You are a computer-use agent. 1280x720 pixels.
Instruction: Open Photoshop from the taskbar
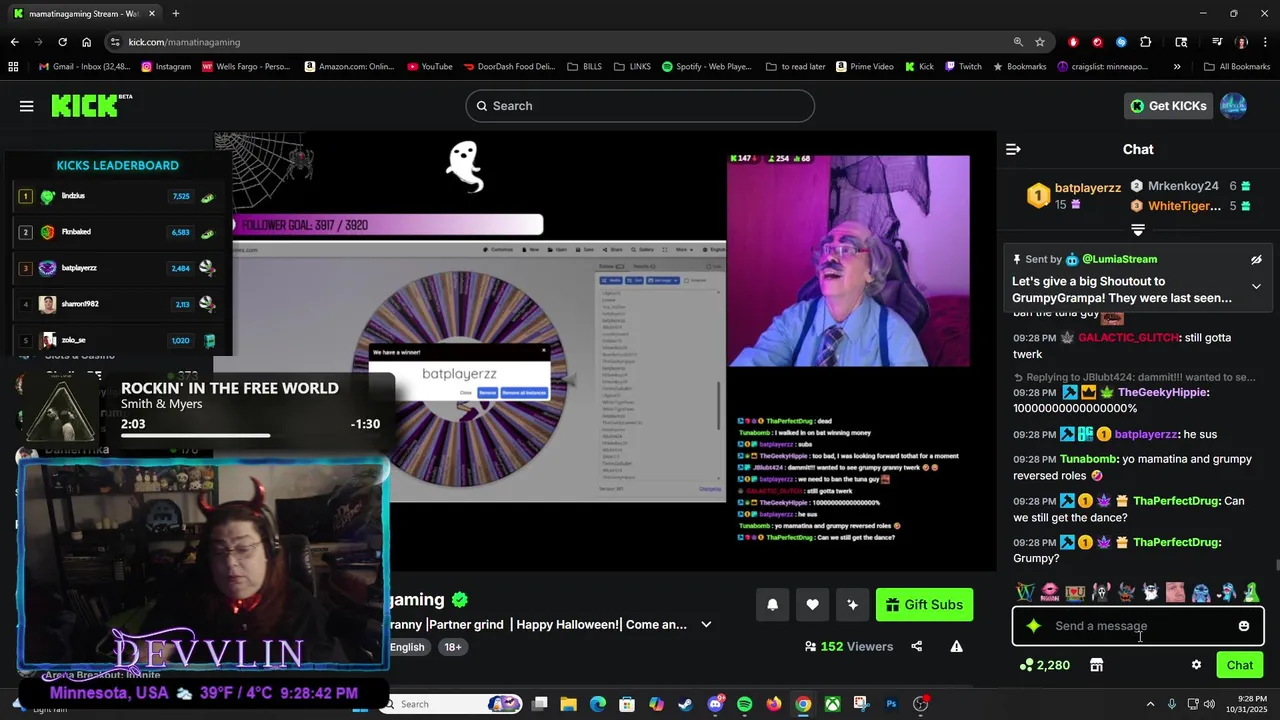[x=891, y=704]
